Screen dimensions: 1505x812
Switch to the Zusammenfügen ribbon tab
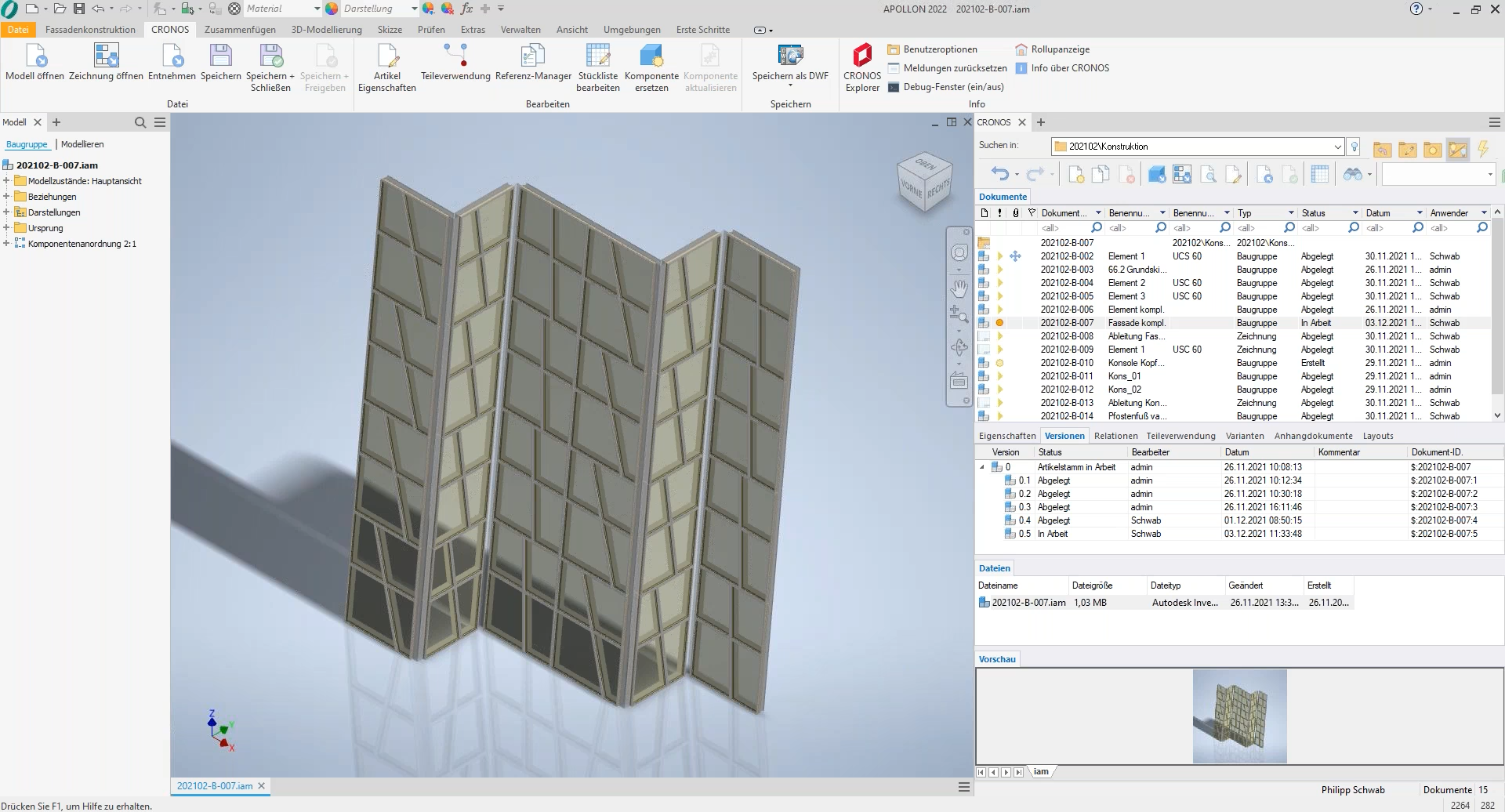coord(240,30)
